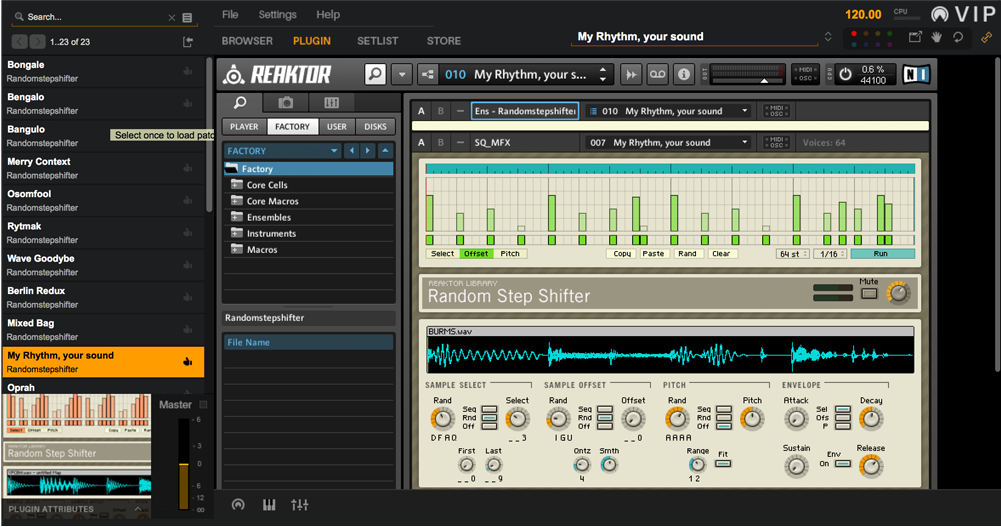The height and width of the screenshot is (527, 1001).
Task: Click the pop-out window icon in VIP header
Action: [x=915, y=37]
